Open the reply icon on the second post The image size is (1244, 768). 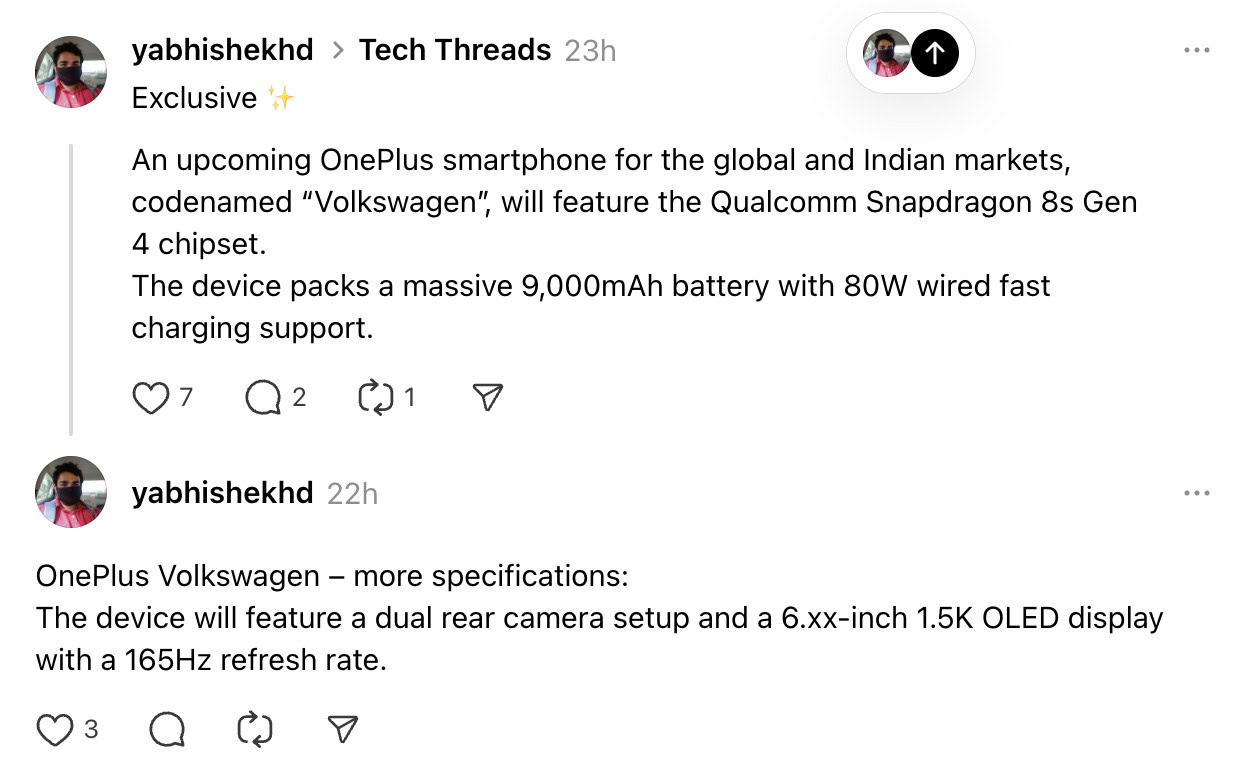tap(166, 729)
